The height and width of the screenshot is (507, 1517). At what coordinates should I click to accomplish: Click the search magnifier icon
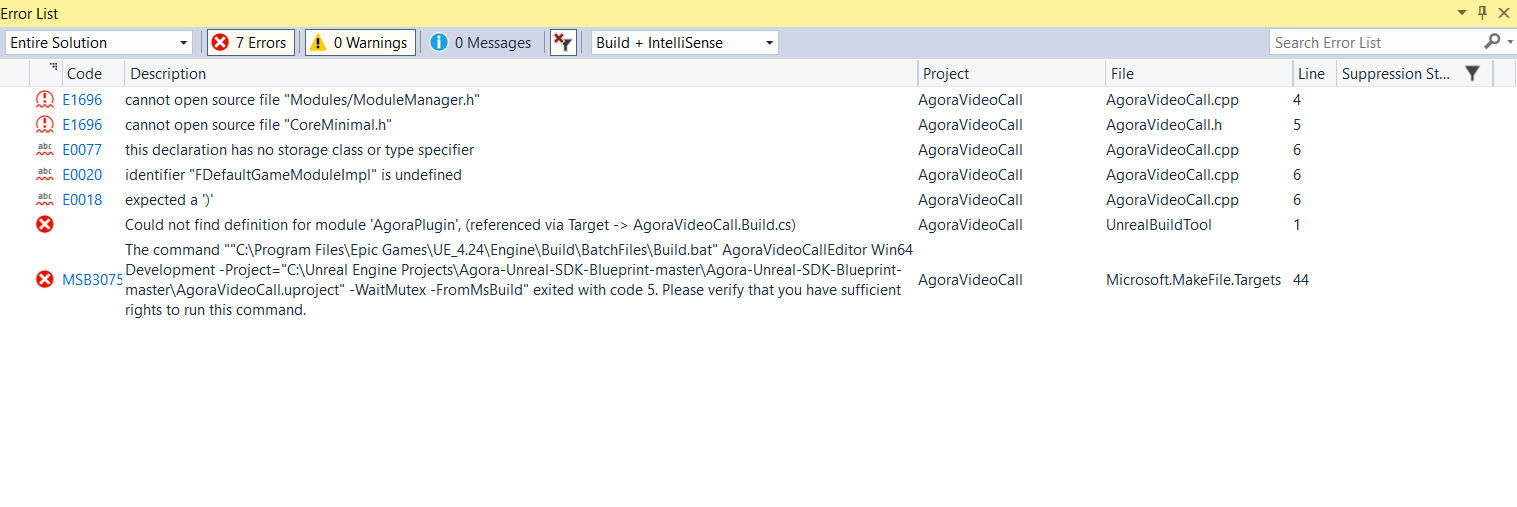(x=1491, y=41)
